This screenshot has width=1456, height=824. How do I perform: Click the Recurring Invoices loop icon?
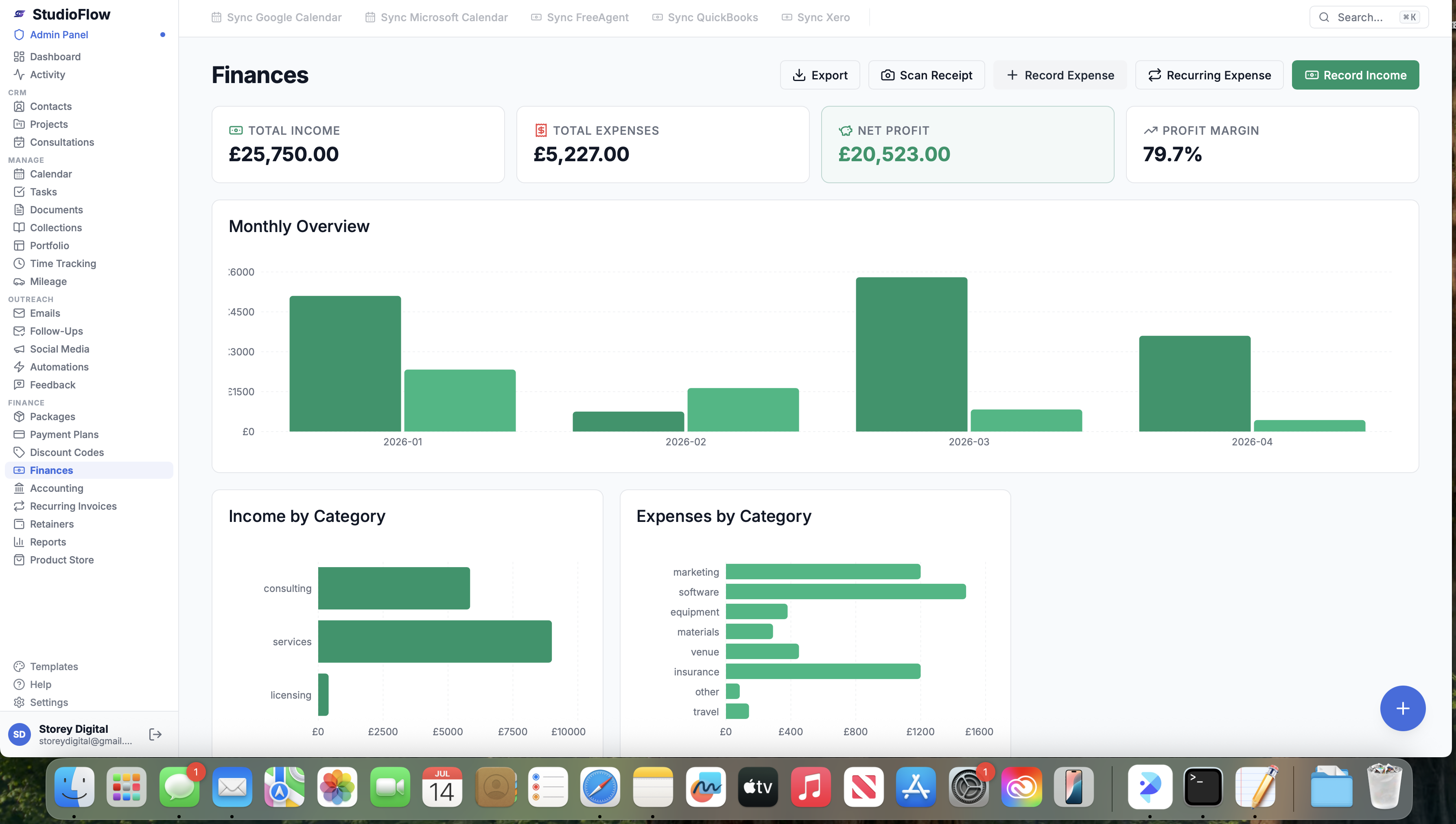[x=19, y=506]
